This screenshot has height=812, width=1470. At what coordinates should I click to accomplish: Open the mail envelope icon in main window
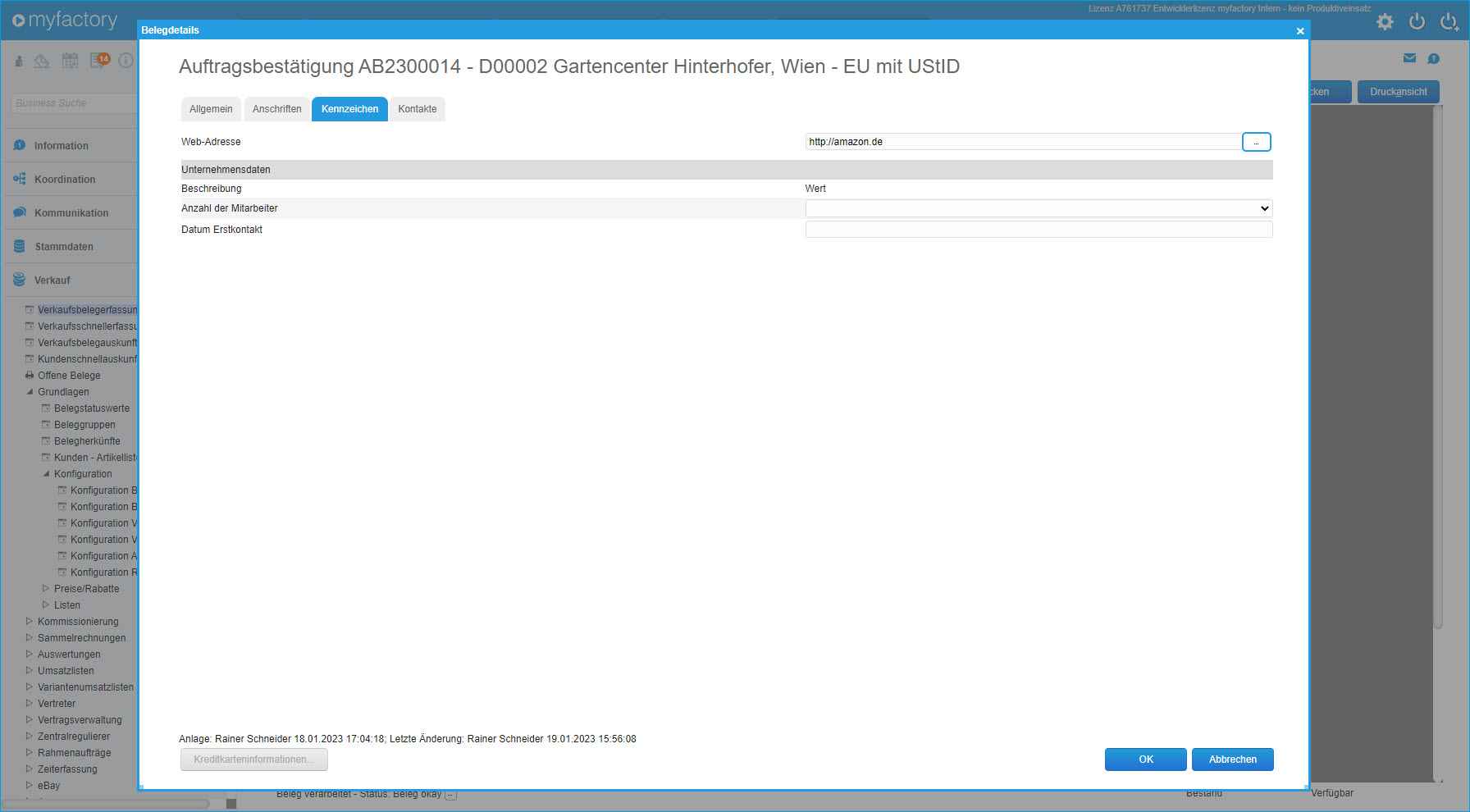tap(1409, 58)
